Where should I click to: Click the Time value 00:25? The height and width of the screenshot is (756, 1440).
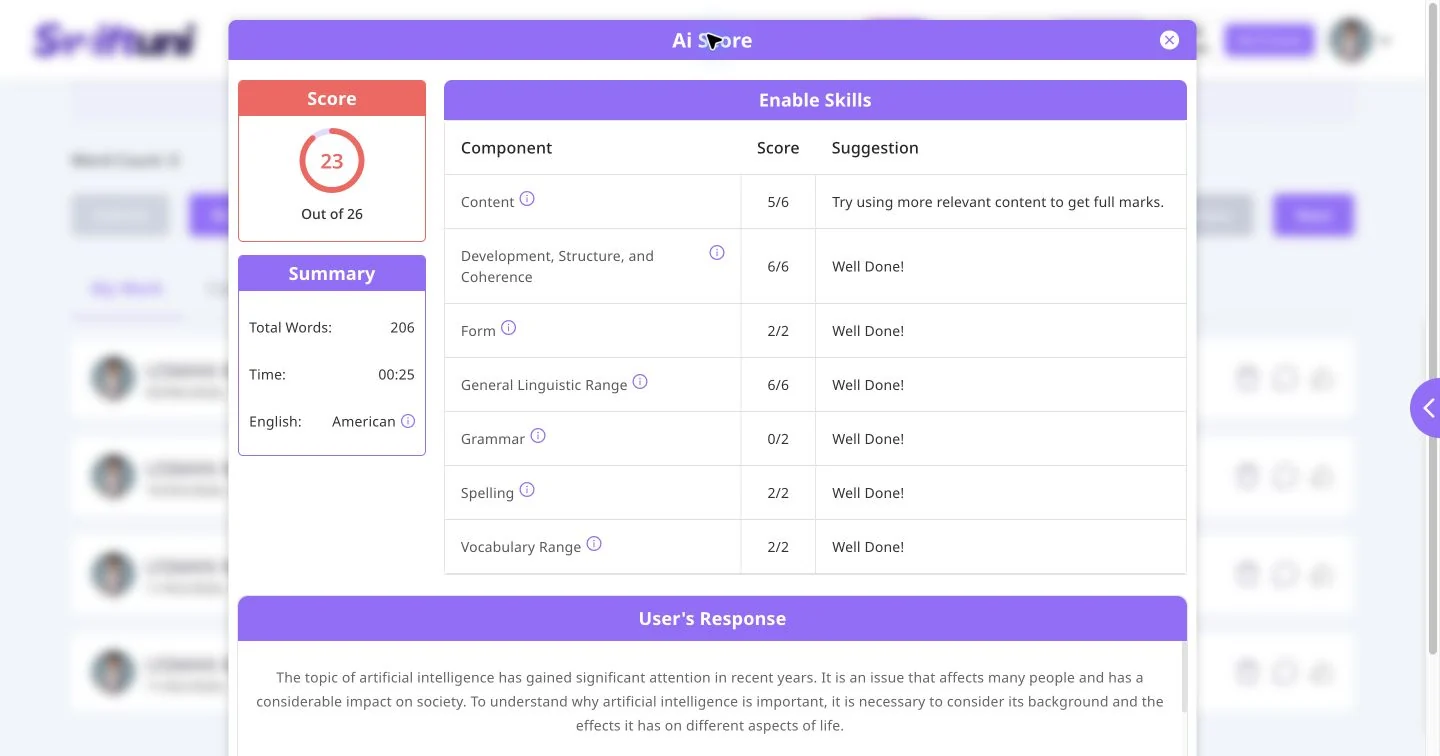pos(396,374)
